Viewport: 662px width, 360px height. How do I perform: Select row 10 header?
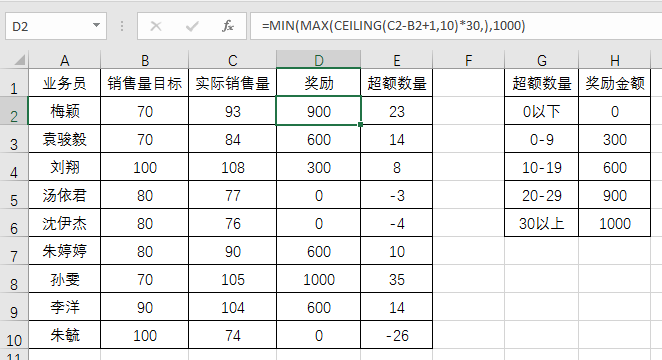[x=14, y=335]
